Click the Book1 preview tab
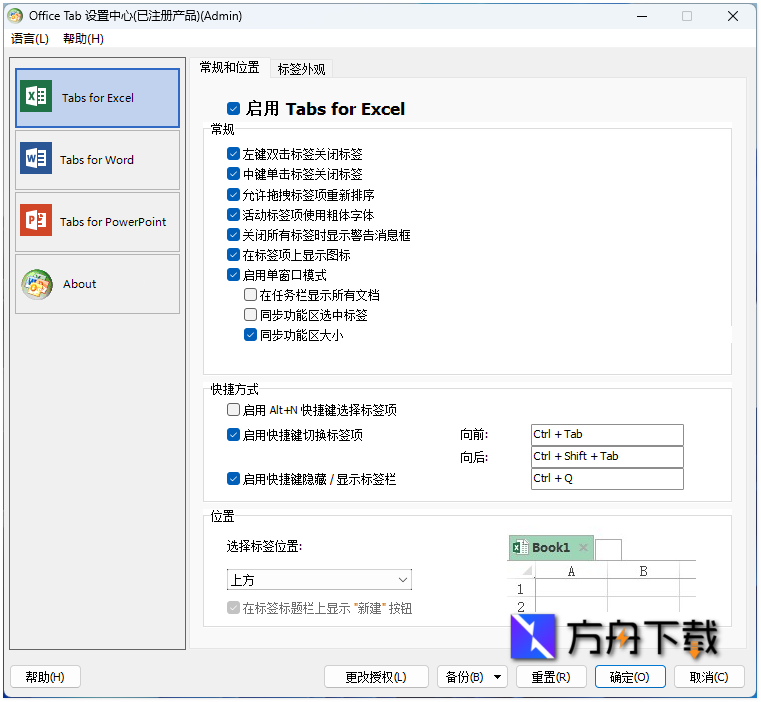Viewport: 761px width, 702px height. 551,548
